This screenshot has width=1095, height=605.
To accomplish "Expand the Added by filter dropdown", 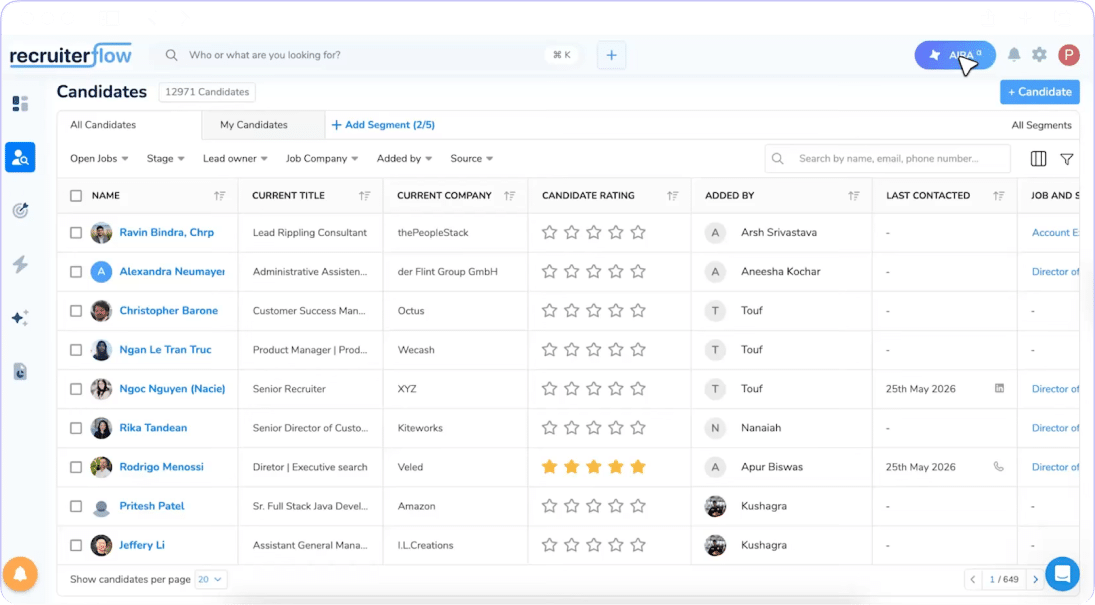I will (404, 159).
